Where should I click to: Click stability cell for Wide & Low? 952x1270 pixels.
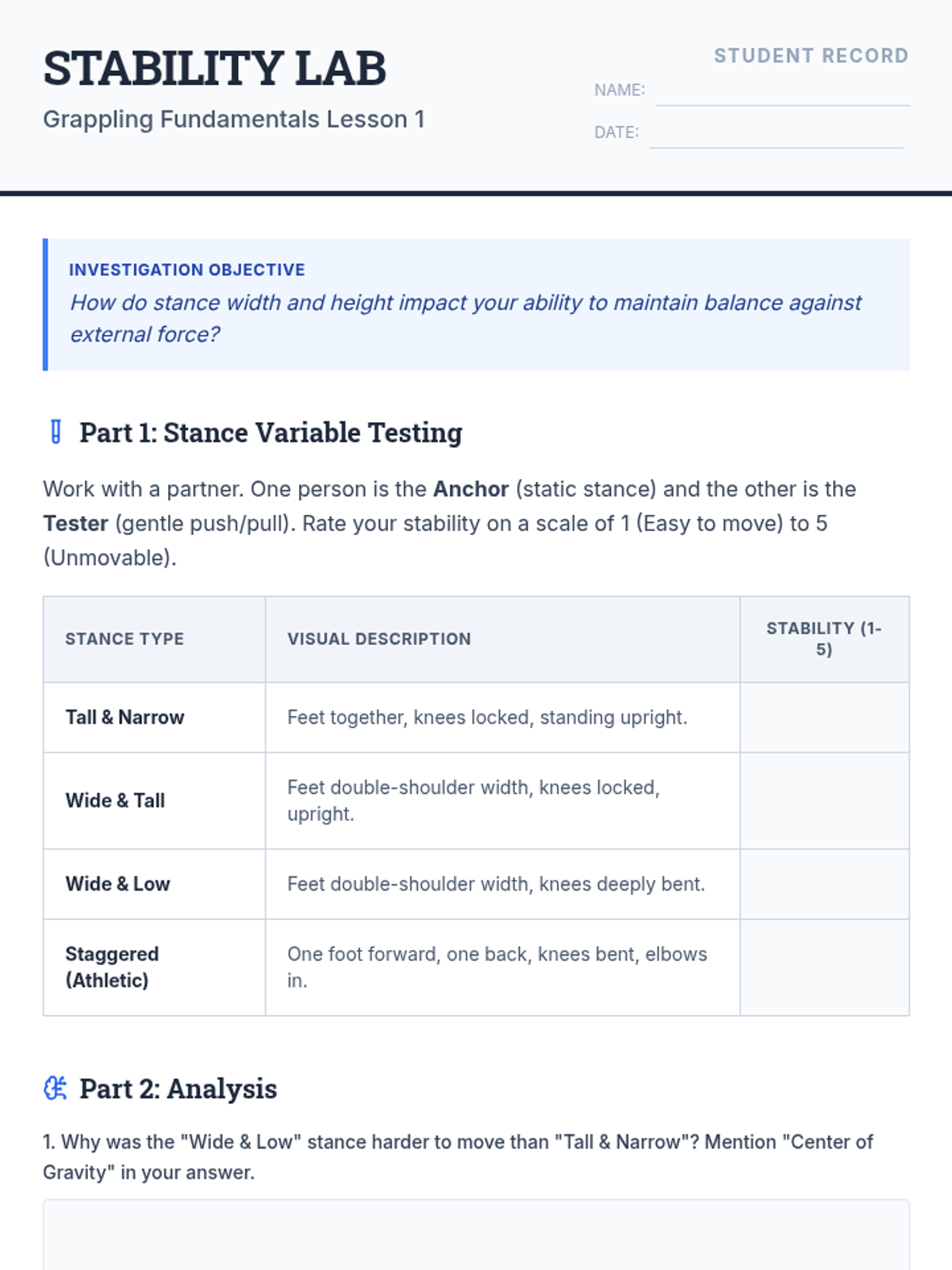tap(824, 884)
